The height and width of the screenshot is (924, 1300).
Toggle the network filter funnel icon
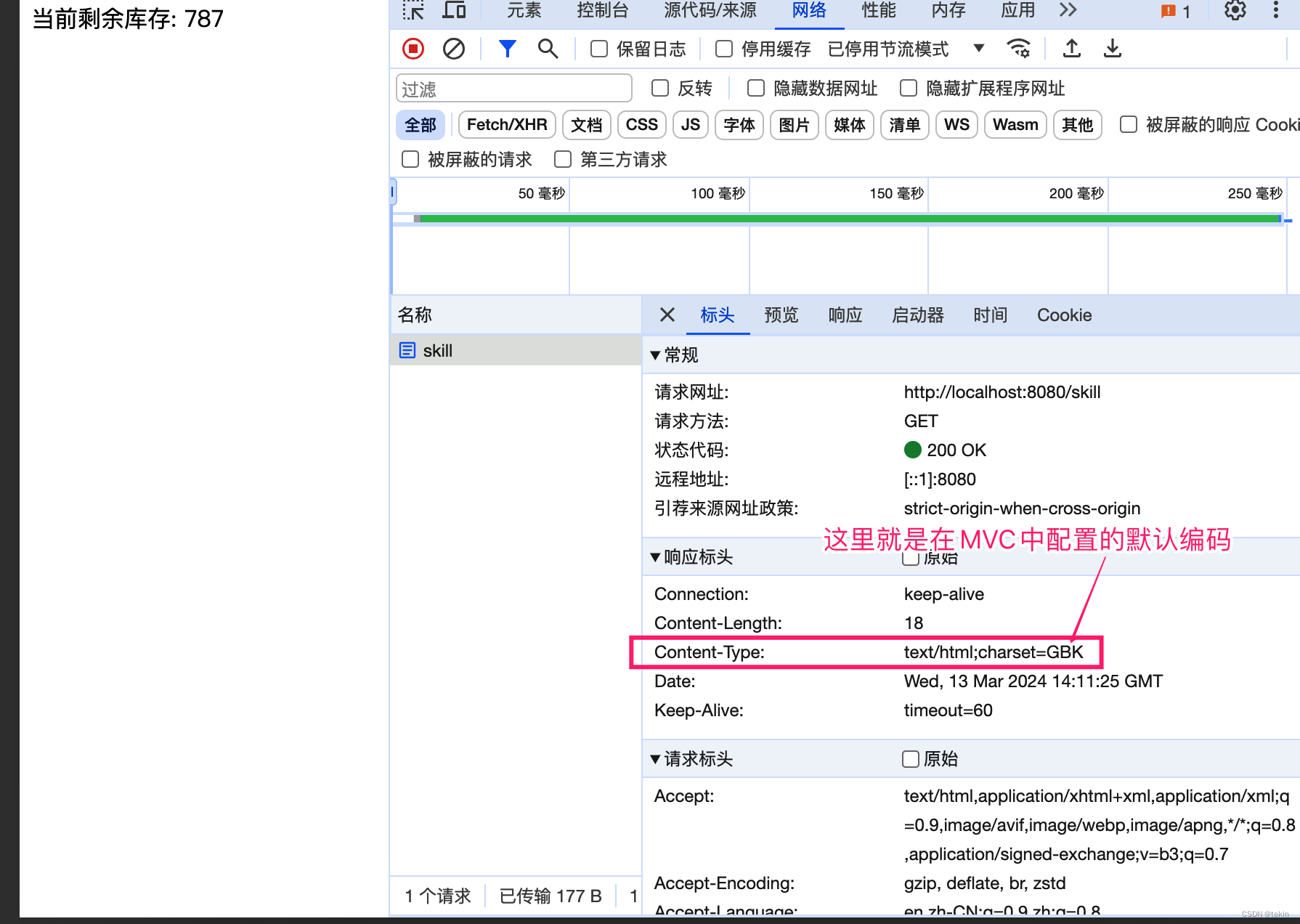(x=508, y=49)
